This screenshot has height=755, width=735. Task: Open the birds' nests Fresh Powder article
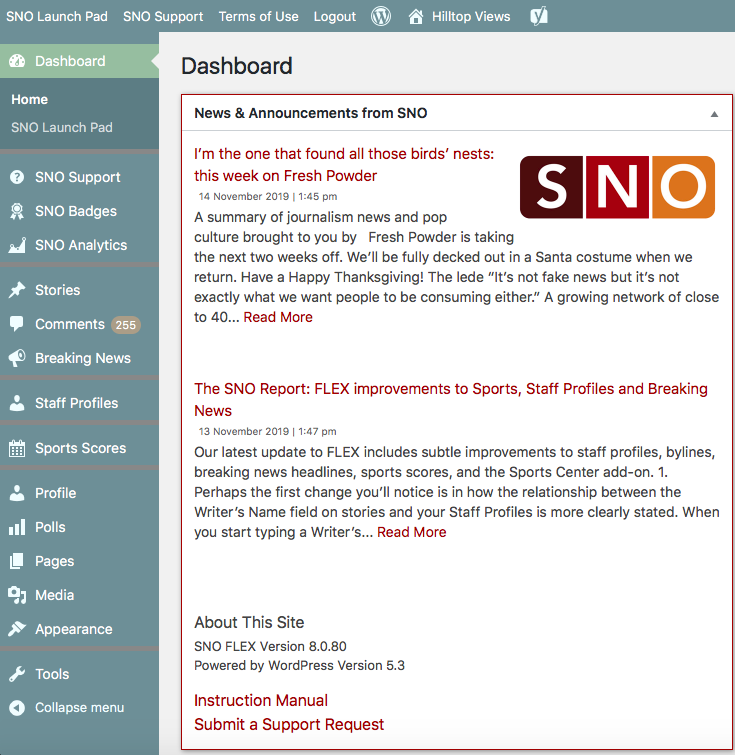(344, 165)
